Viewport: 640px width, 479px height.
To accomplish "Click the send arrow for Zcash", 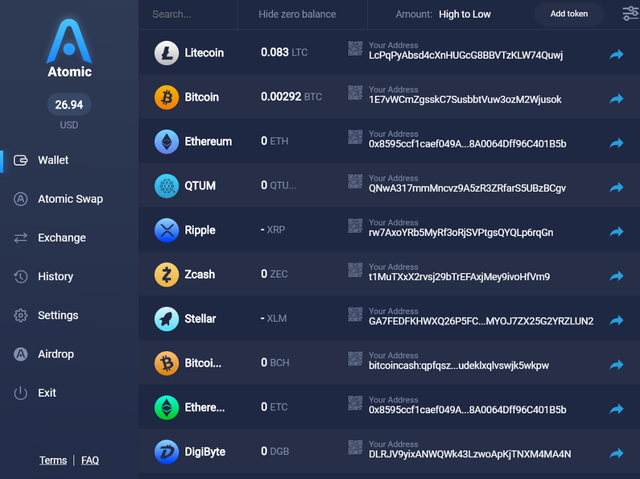I will point(616,276).
